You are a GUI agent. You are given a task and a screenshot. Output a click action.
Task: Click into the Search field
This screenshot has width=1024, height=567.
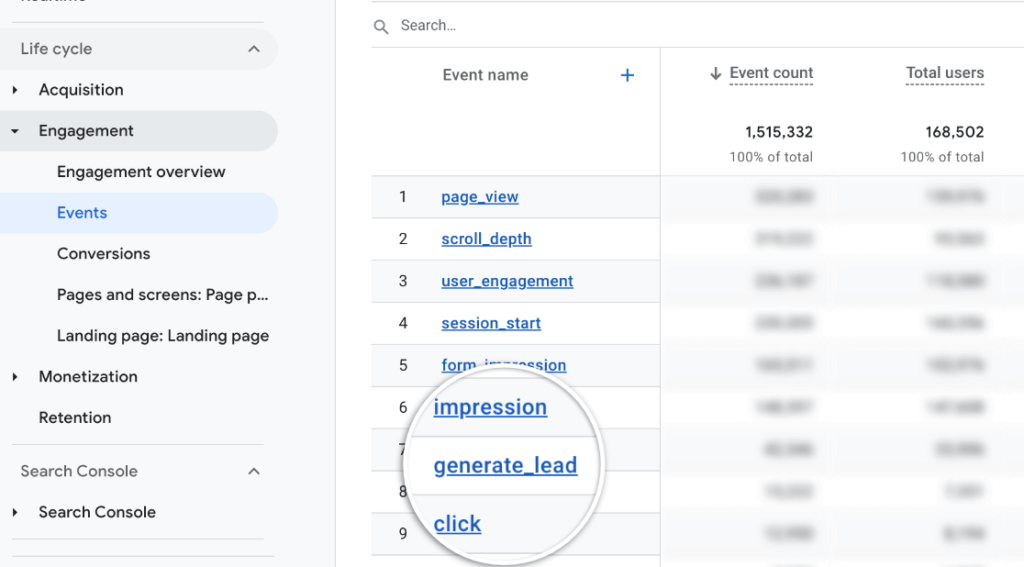(x=600, y=26)
